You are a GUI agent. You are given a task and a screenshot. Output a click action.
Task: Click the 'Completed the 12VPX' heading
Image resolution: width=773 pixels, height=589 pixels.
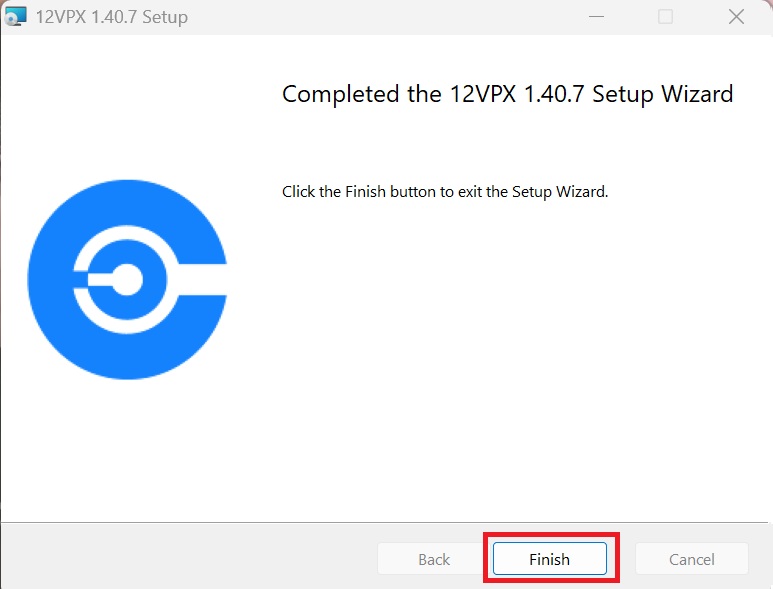click(x=399, y=94)
